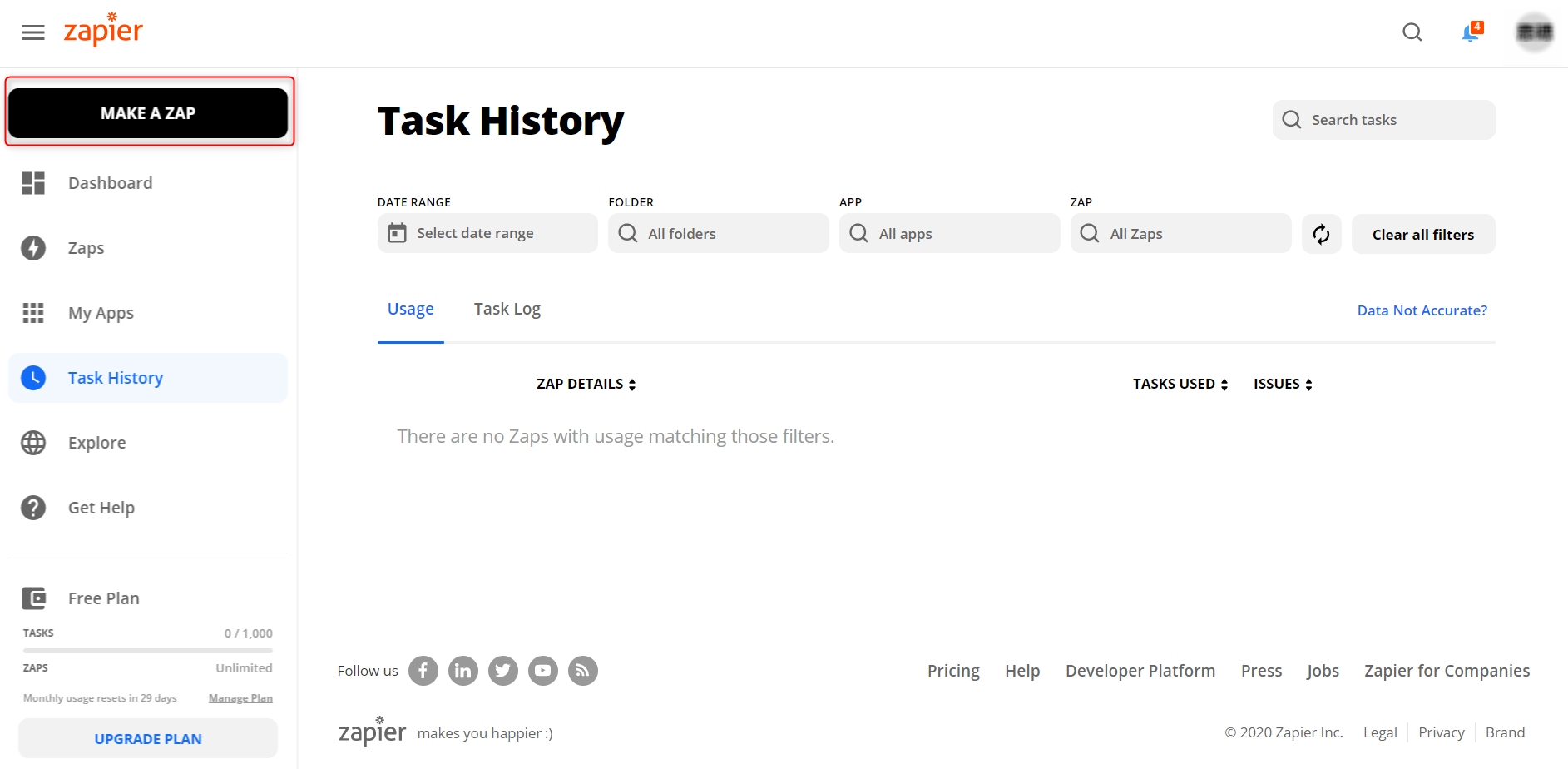The image size is (1568, 769).
Task: Expand the All folders filter
Action: pyautogui.click(x=718, y=233)
